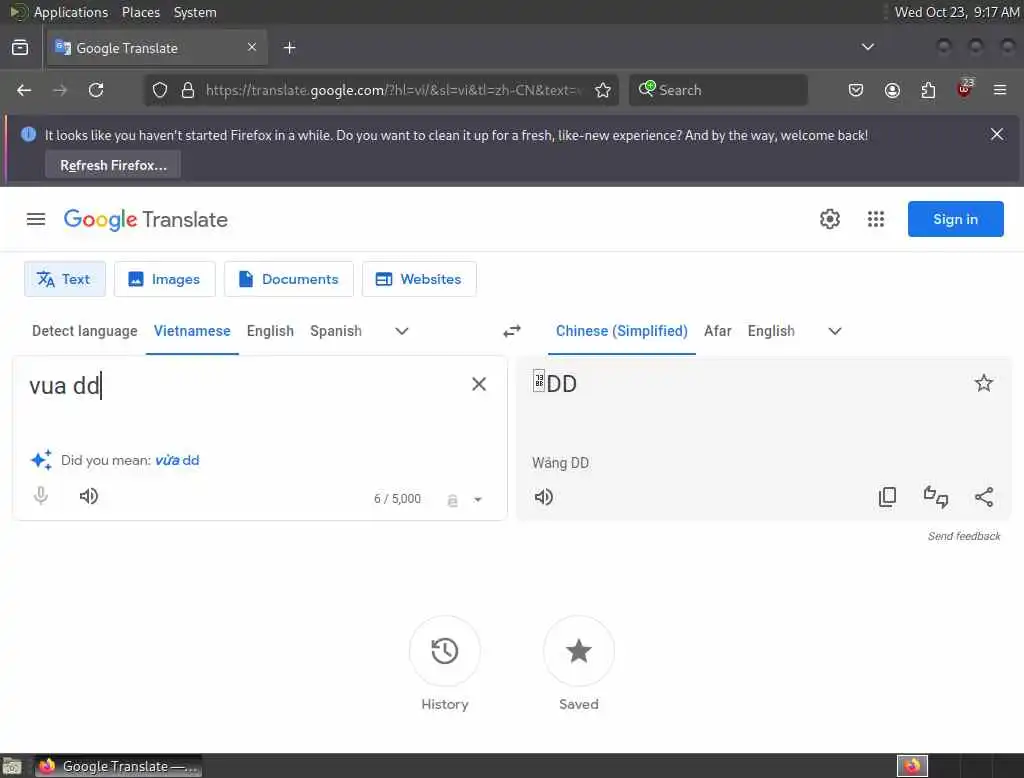1024x778 pixels.
Task: Copy the translation to clipboard
Action: (x=888, y=497)
